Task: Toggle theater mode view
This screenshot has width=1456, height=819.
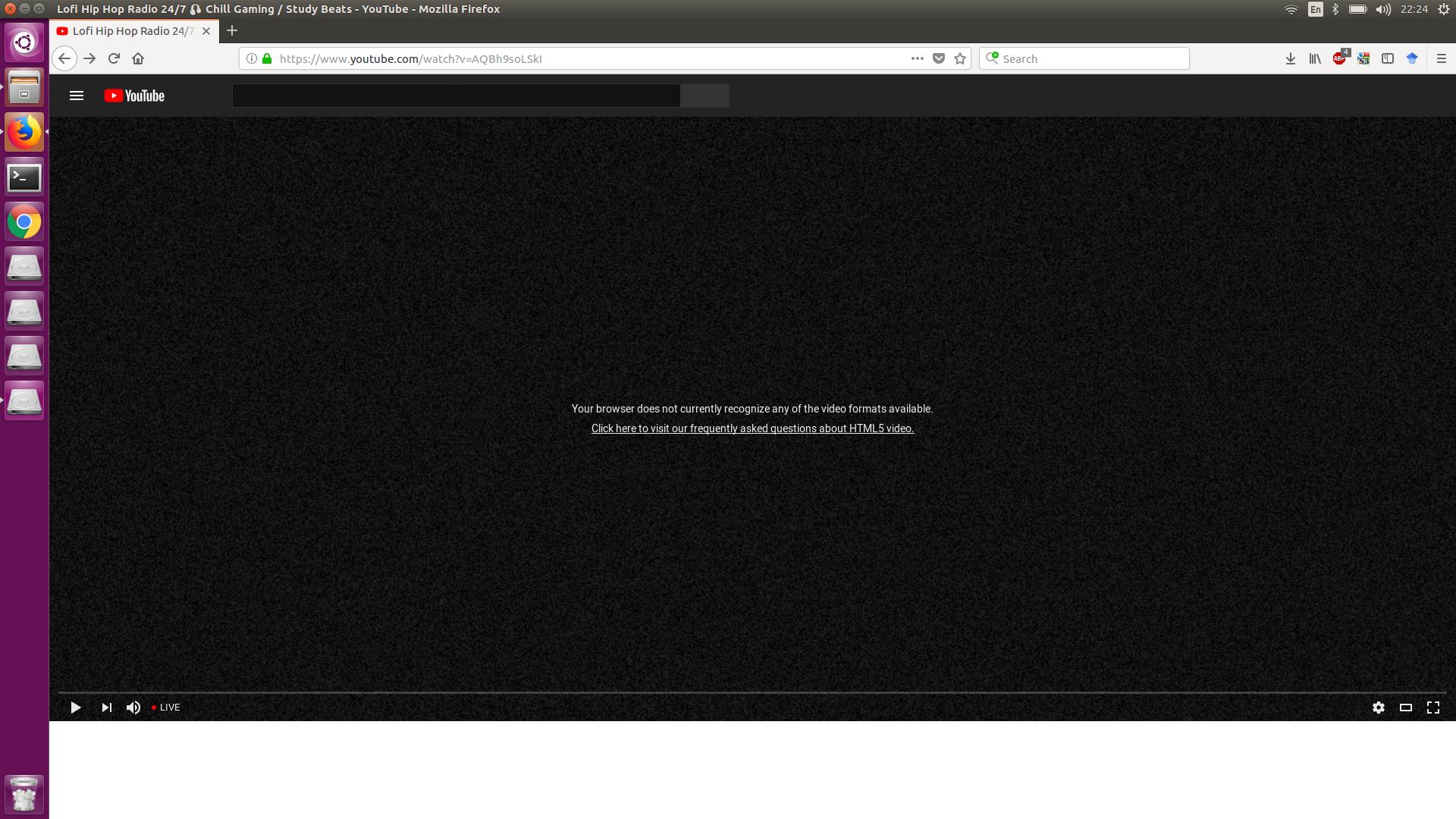Action: [x=1405, y=708]
